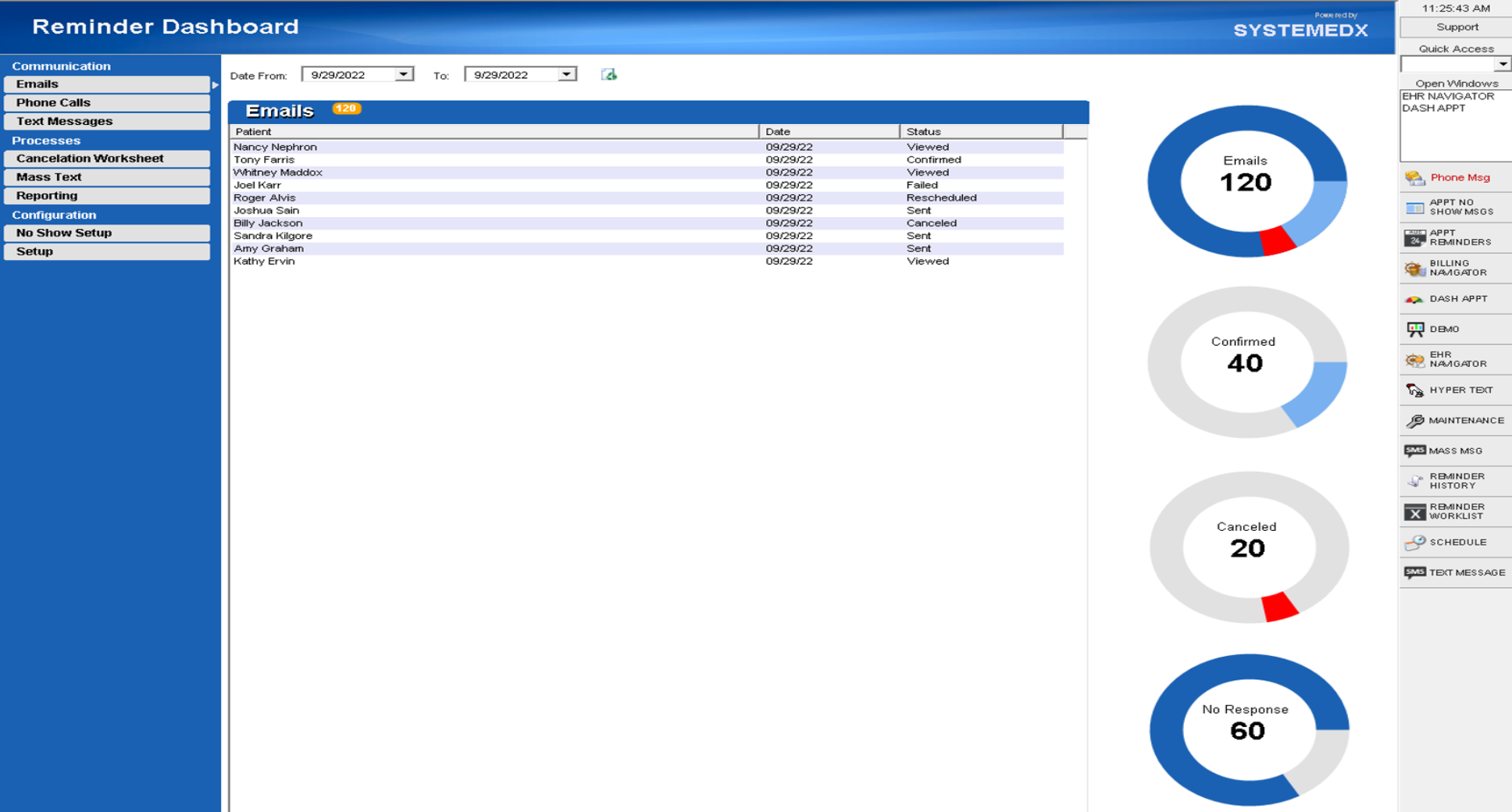
Task: Open the Quick Access dropdown
Action: pos(1503,63)
